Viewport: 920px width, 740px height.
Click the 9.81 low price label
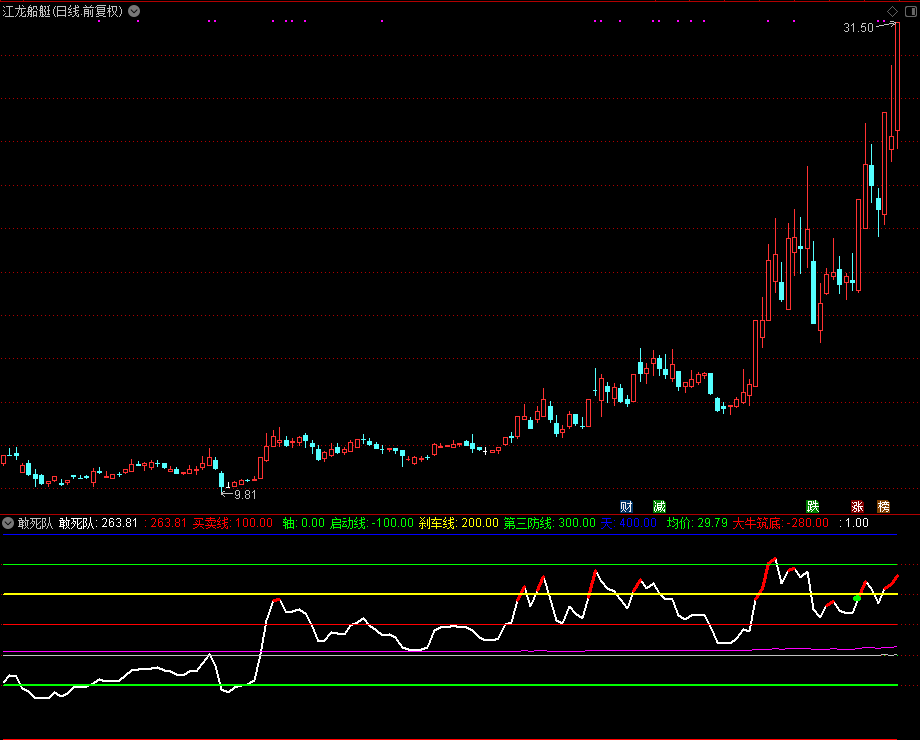pyautogui.click(x=245, y=495)
